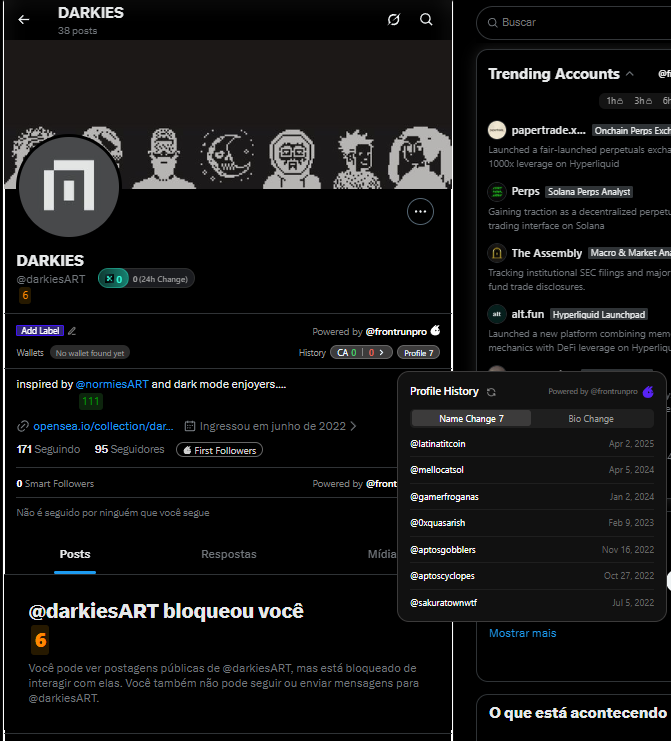Expand the CA 0 | 0 history pill
The width and height of the screenshot is (671, 741).
tap(361, 353)
